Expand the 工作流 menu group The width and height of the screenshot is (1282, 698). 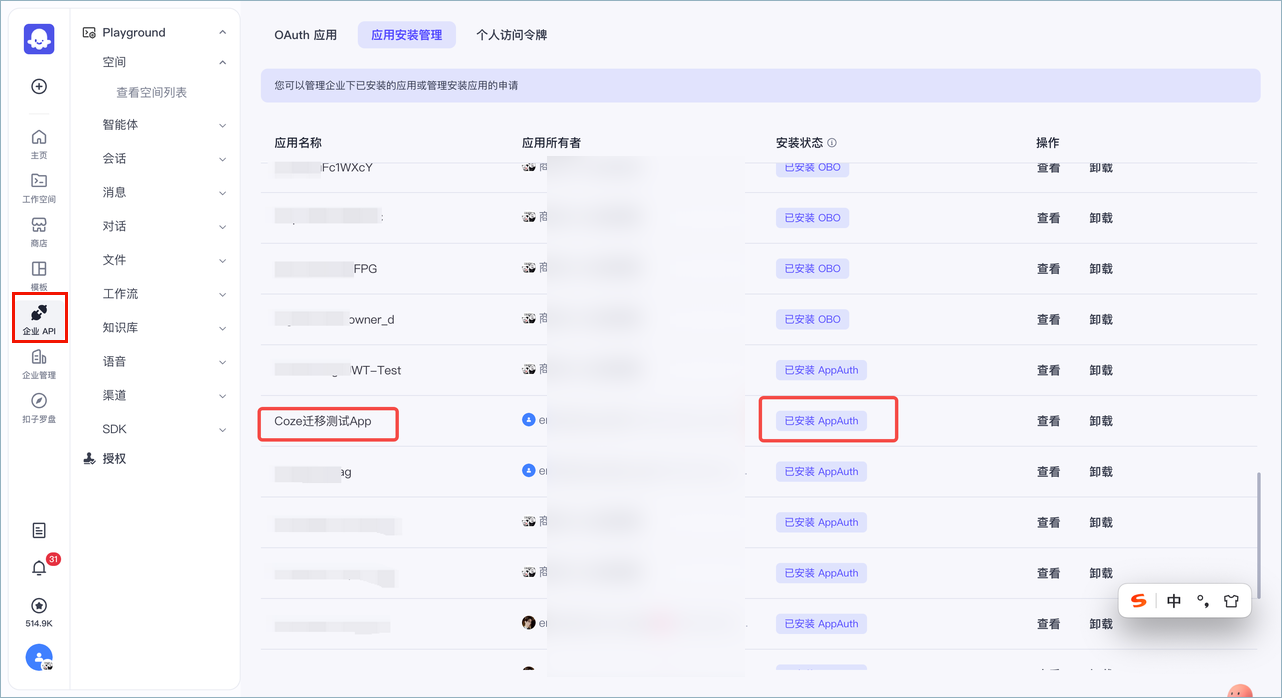point(222,295)
